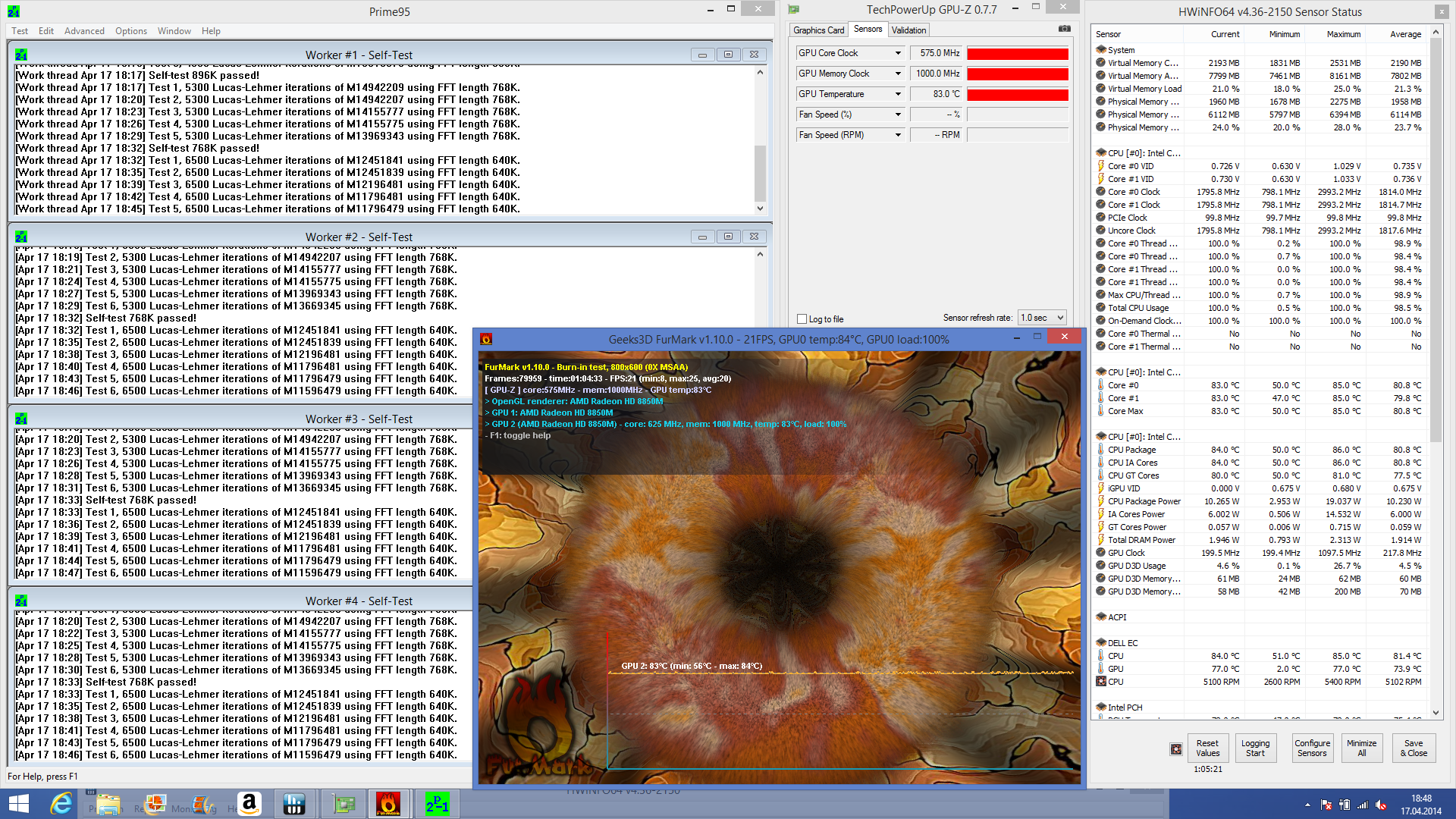Click the GPU-Z window title icon
The image size is (1456, 819).
794,9
